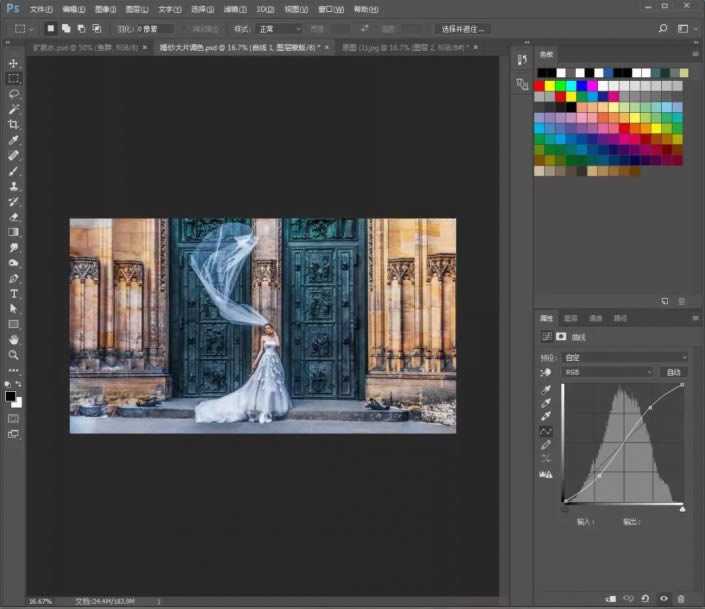Image resolution: width=705 pixels, height=609 pixels.
Task: Pick the red swatch in Swatches panel
Action: [540, 86]
